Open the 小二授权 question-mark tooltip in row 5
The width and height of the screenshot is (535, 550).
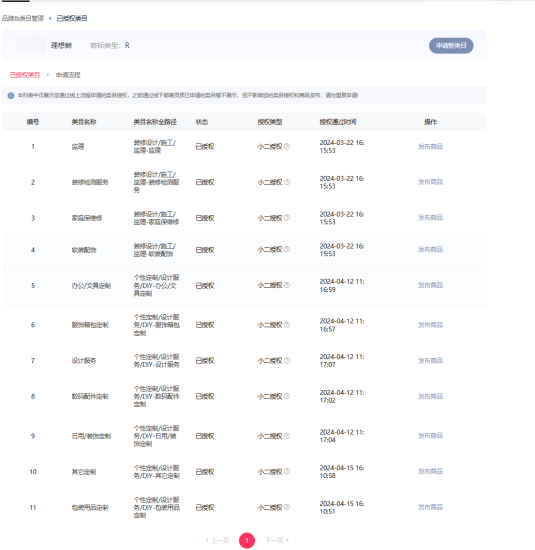coord(287,285)
